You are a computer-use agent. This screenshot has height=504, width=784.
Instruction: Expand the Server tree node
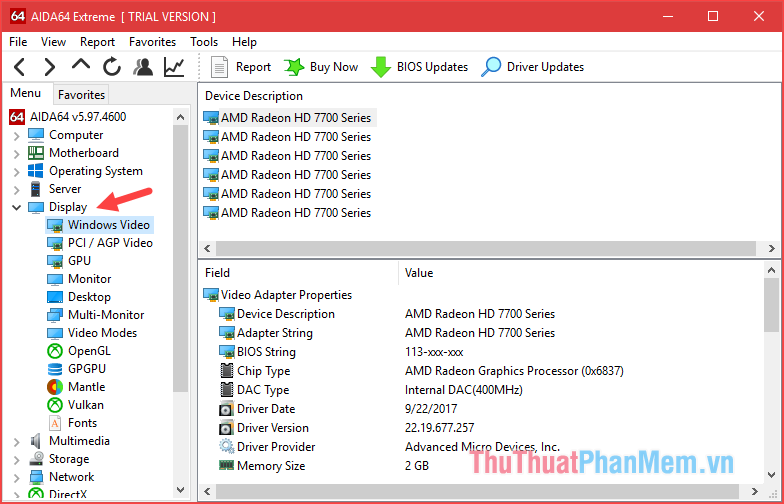(x=16, y=190)
